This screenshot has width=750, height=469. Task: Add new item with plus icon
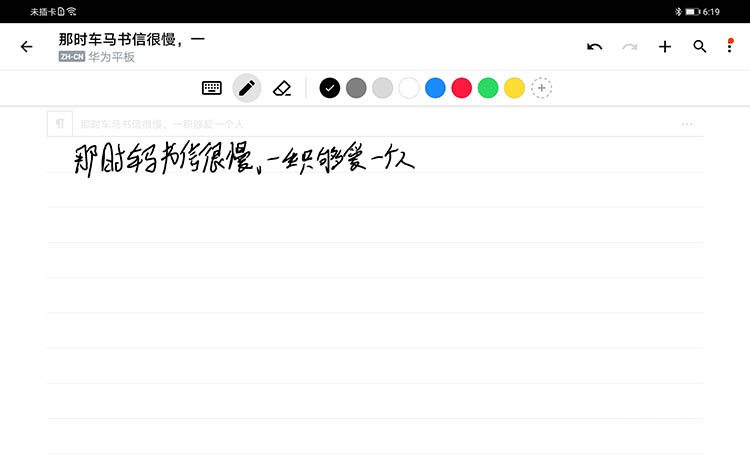click(x=665, y=46)
